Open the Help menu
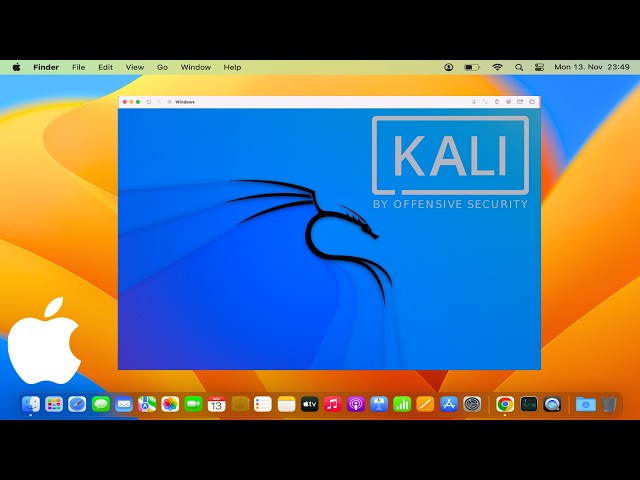This screenshot has width=640, height=480. (x=232, y=67)
